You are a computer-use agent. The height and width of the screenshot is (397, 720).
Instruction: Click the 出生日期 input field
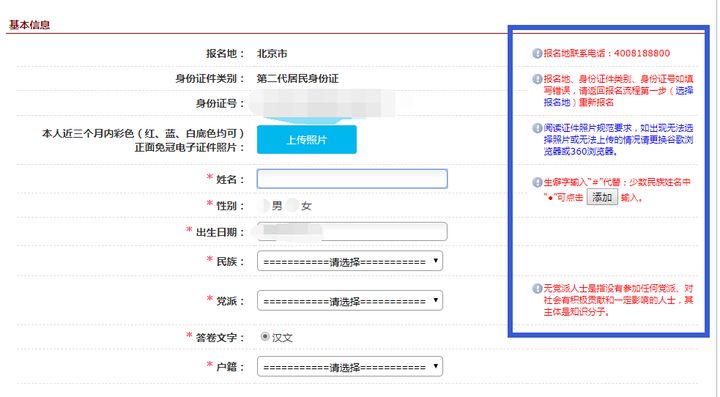(x=352, y=232)
